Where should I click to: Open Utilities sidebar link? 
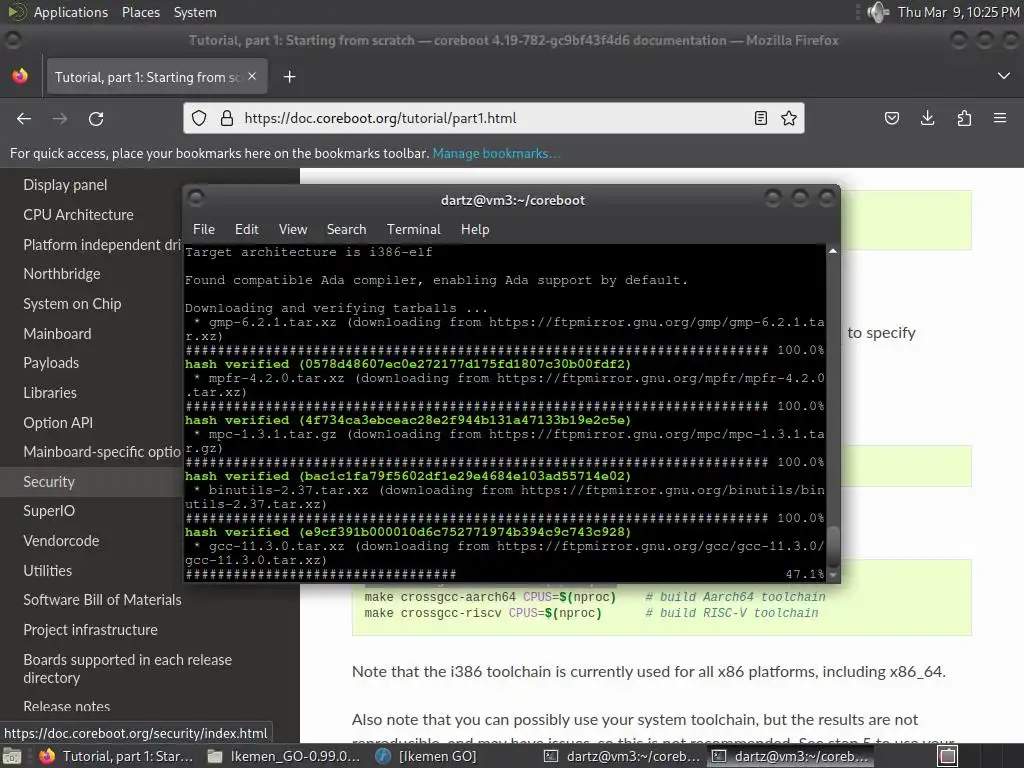click(x=48, y=571)
